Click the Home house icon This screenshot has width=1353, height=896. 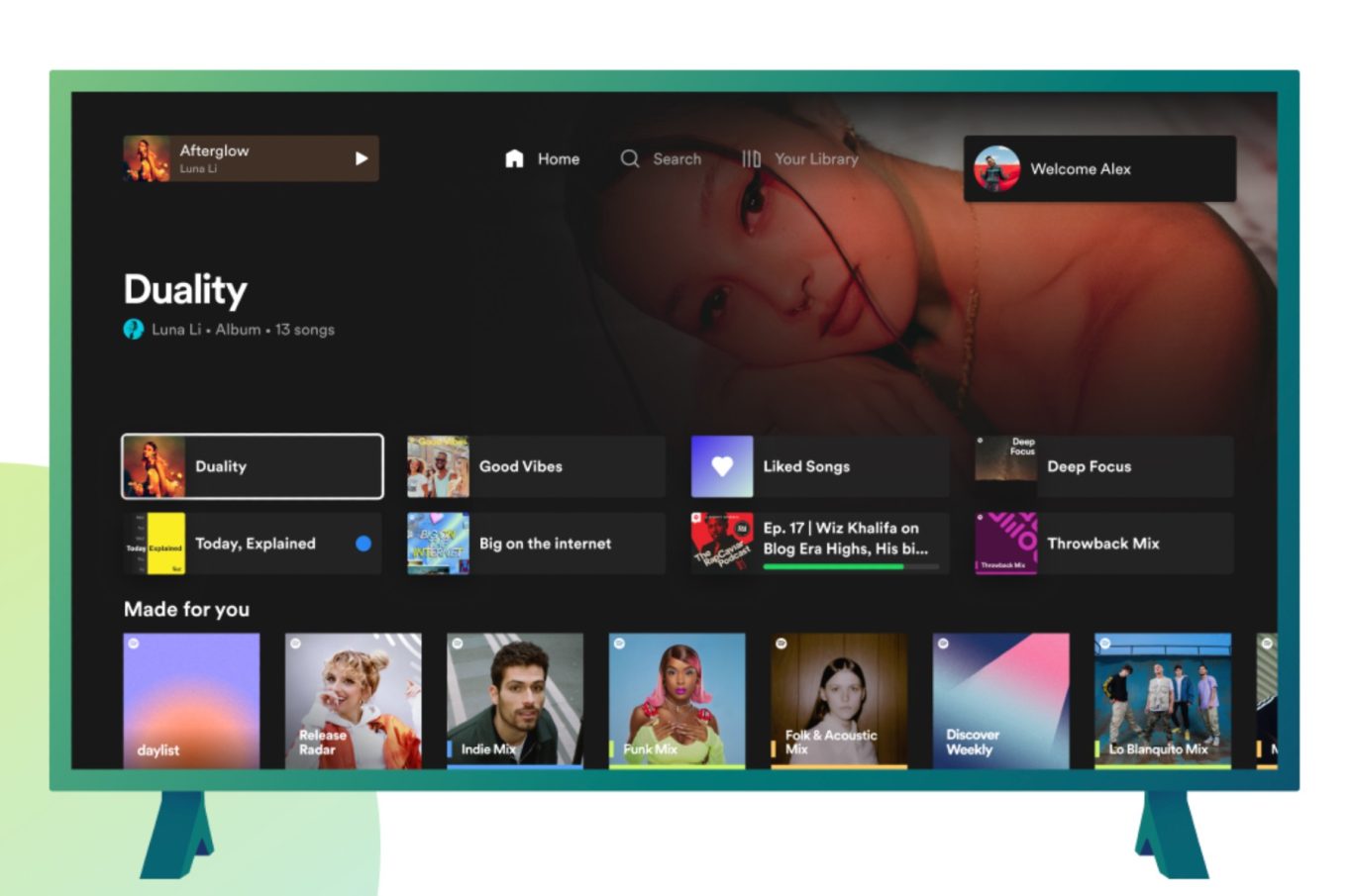point(514,158)
